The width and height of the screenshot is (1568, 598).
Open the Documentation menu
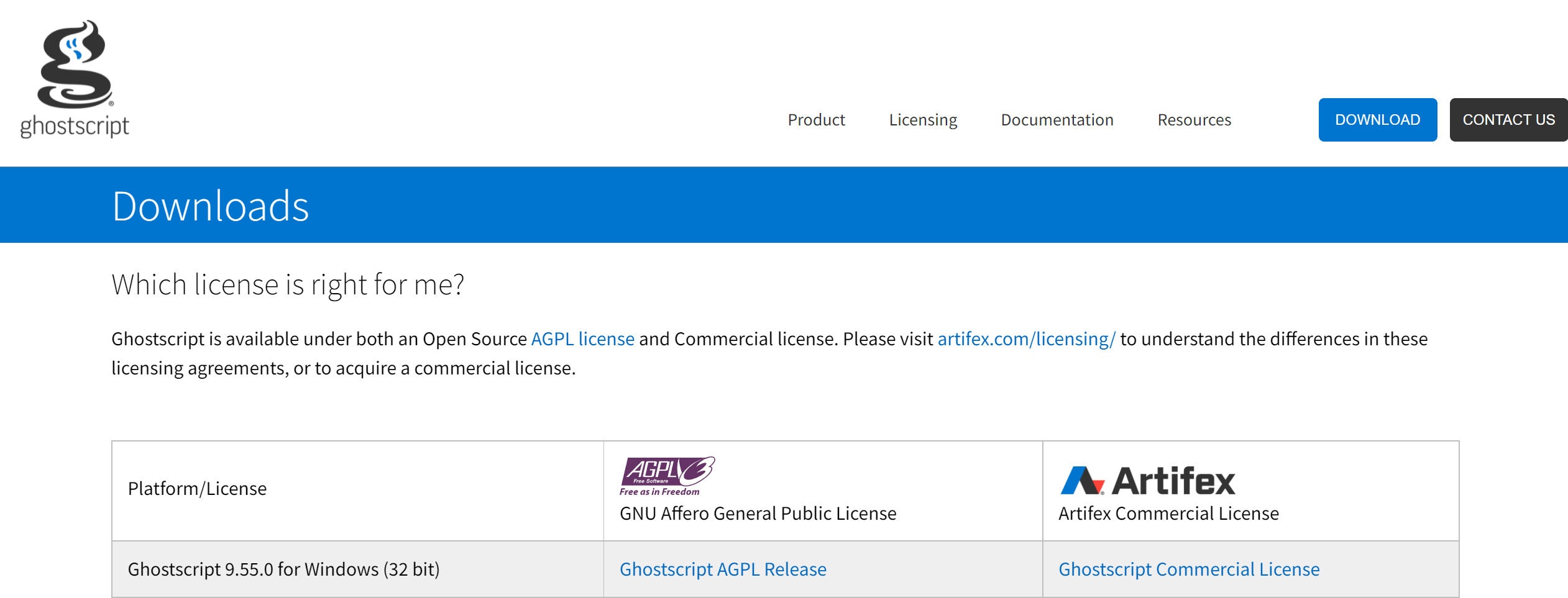click(1057, 120)
